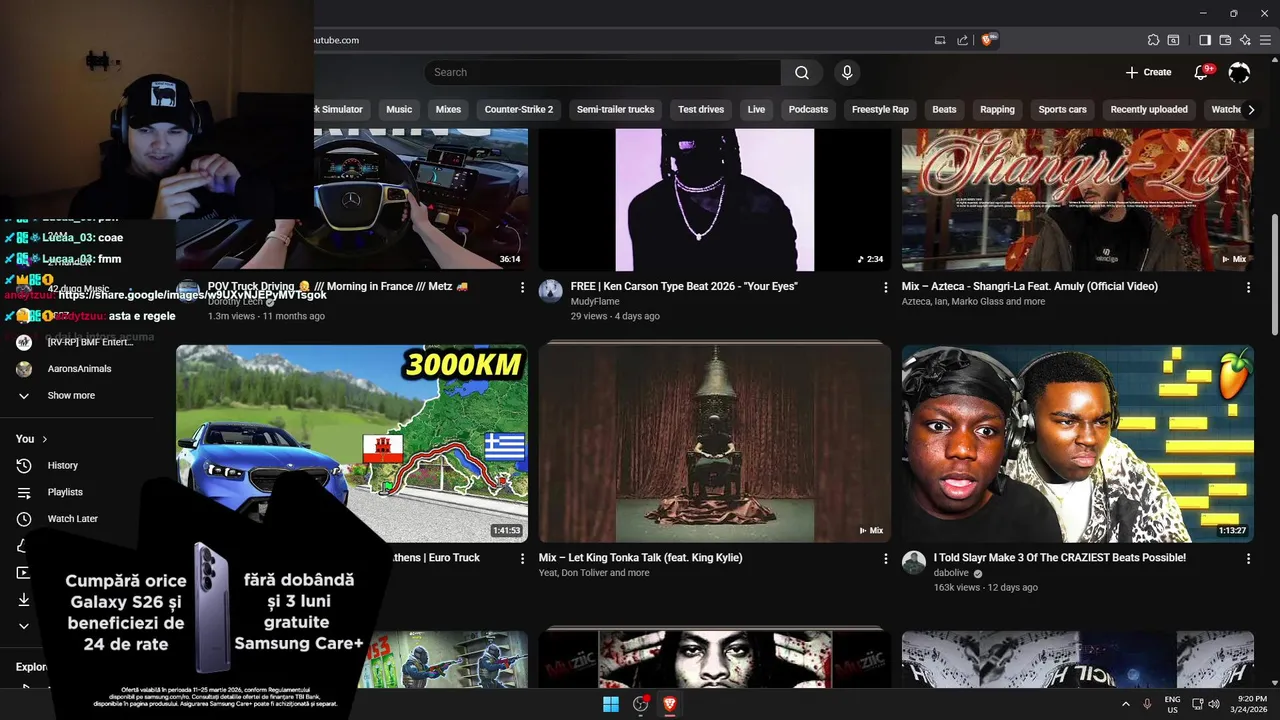Open History from the sidebar

click(x=62, y=465)
